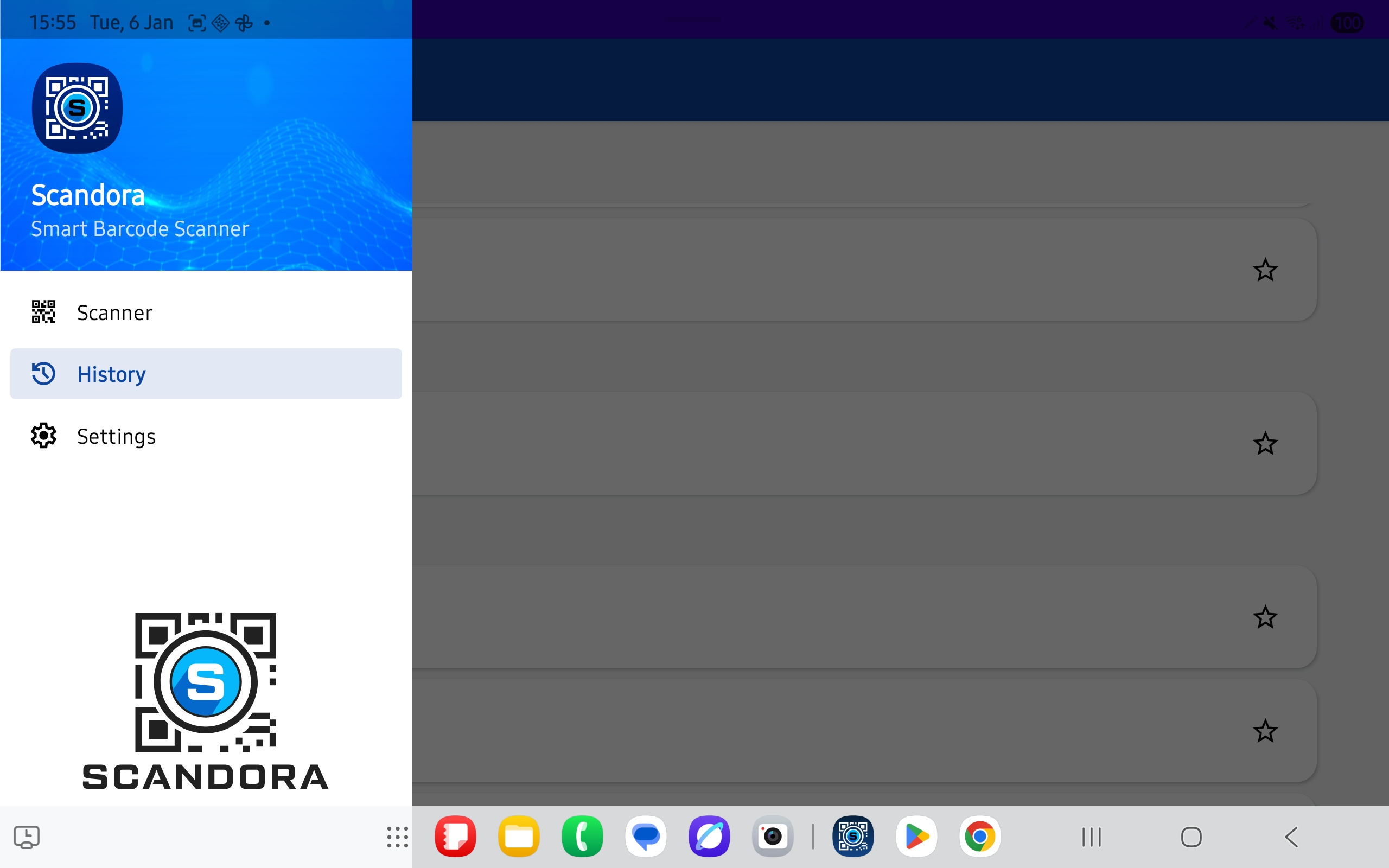Select History in the navigation drawer

(x=111, y=374)
